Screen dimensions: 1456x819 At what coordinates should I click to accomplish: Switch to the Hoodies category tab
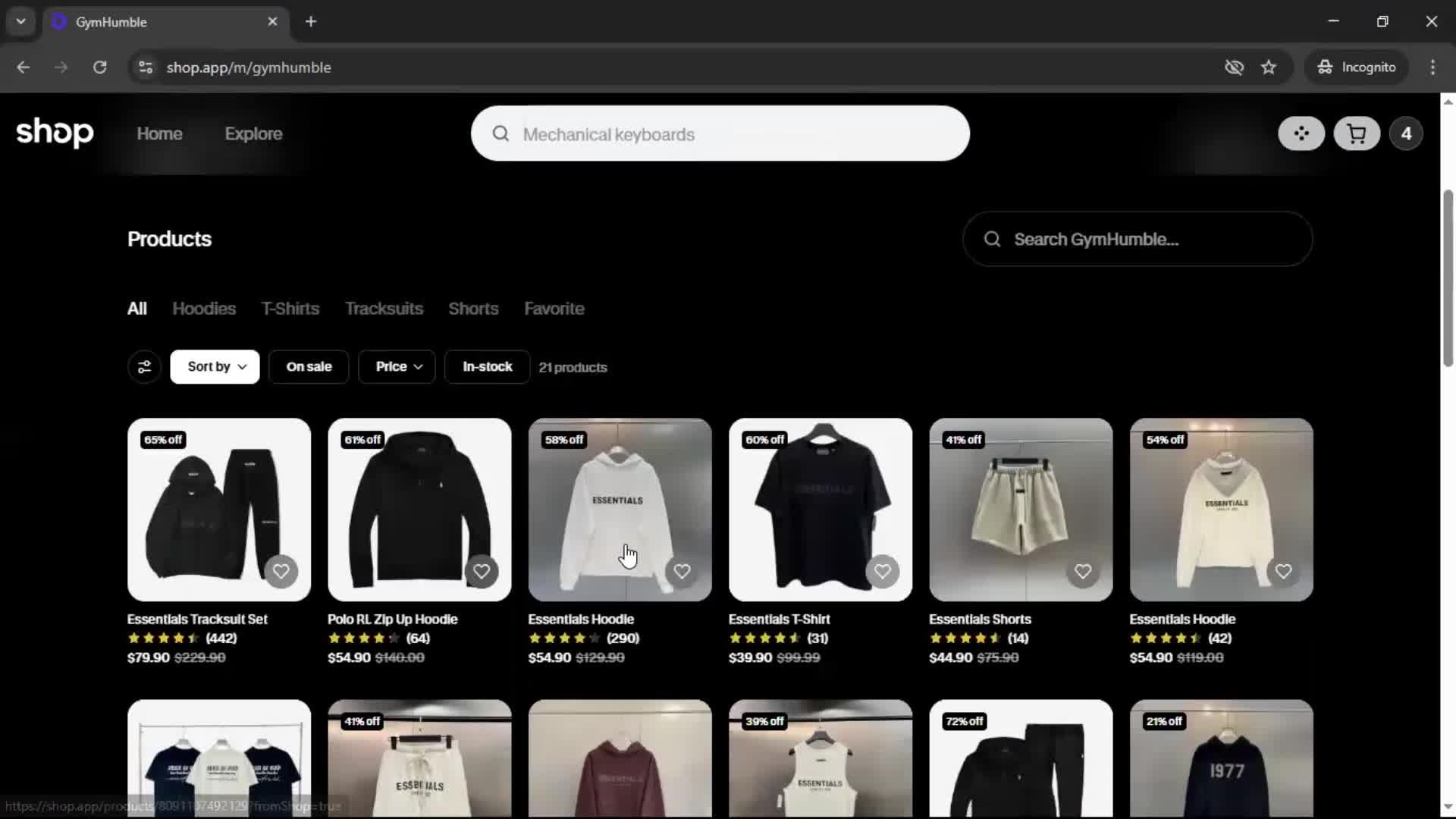point(204,309)
